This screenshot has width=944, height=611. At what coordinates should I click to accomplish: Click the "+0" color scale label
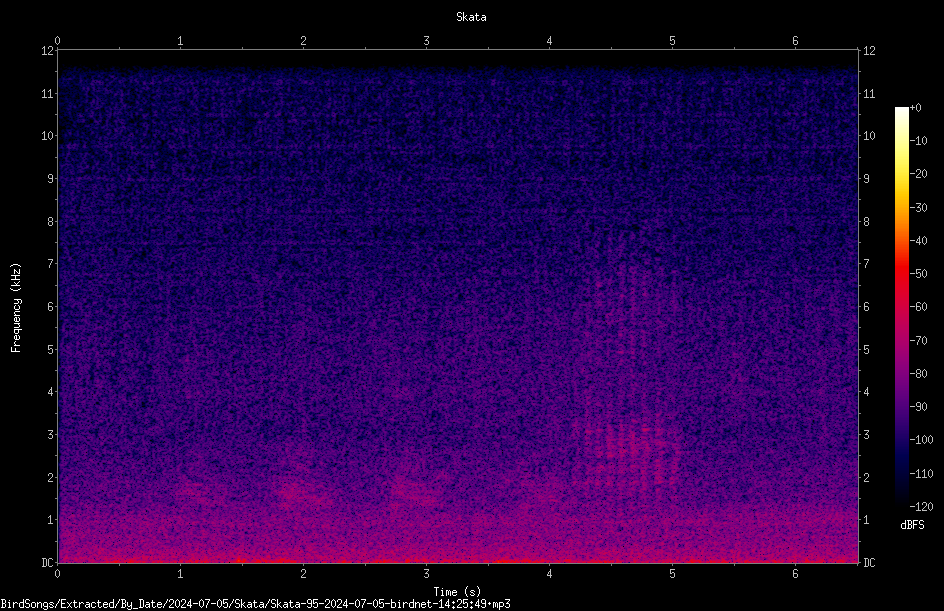pos(915,108)
